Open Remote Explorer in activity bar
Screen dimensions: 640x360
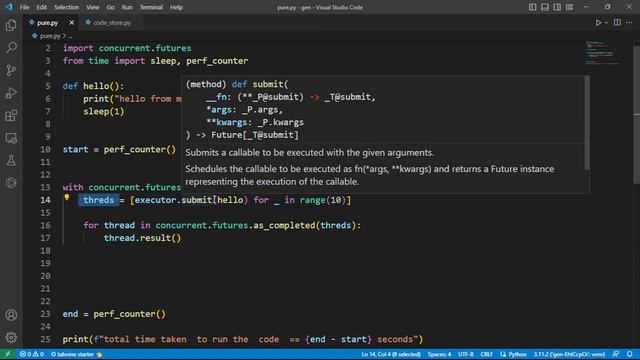11,138
